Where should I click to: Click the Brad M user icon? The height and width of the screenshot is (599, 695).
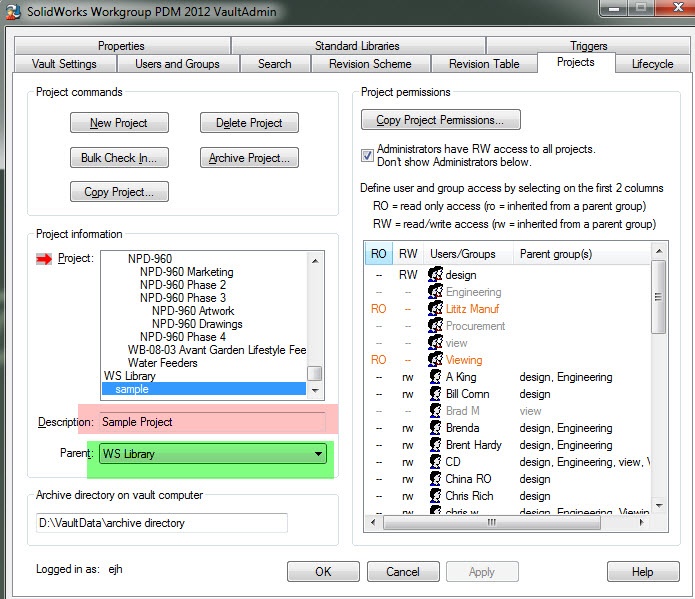click(435, 411)
